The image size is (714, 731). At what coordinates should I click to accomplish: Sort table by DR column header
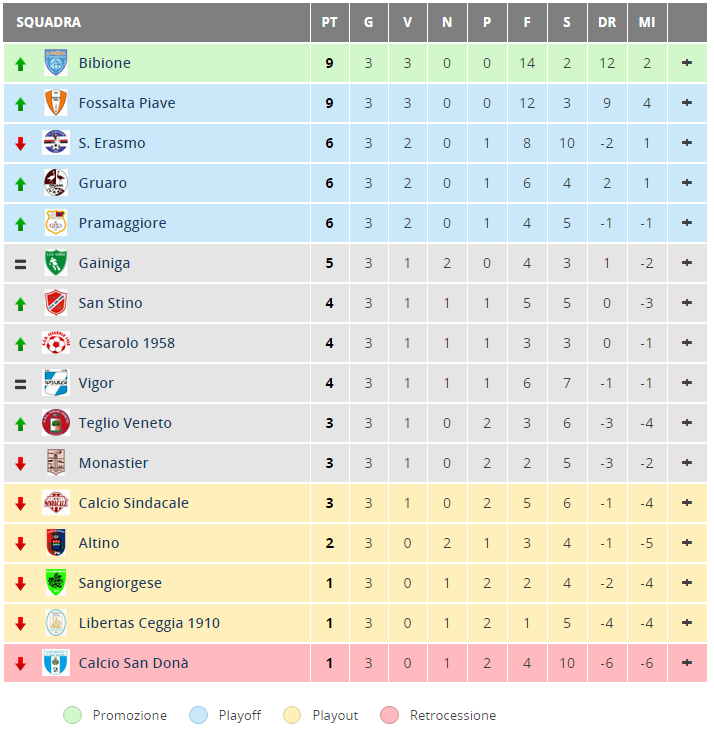[607, 22]
